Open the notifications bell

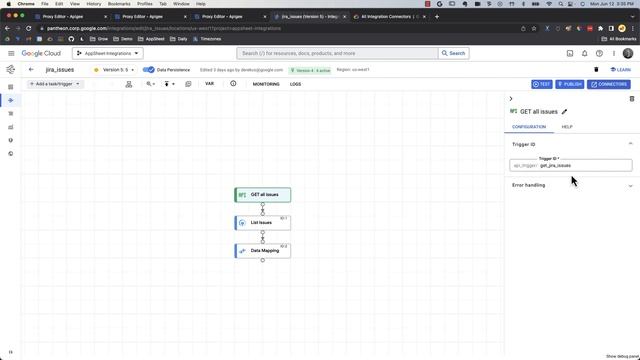584,53
